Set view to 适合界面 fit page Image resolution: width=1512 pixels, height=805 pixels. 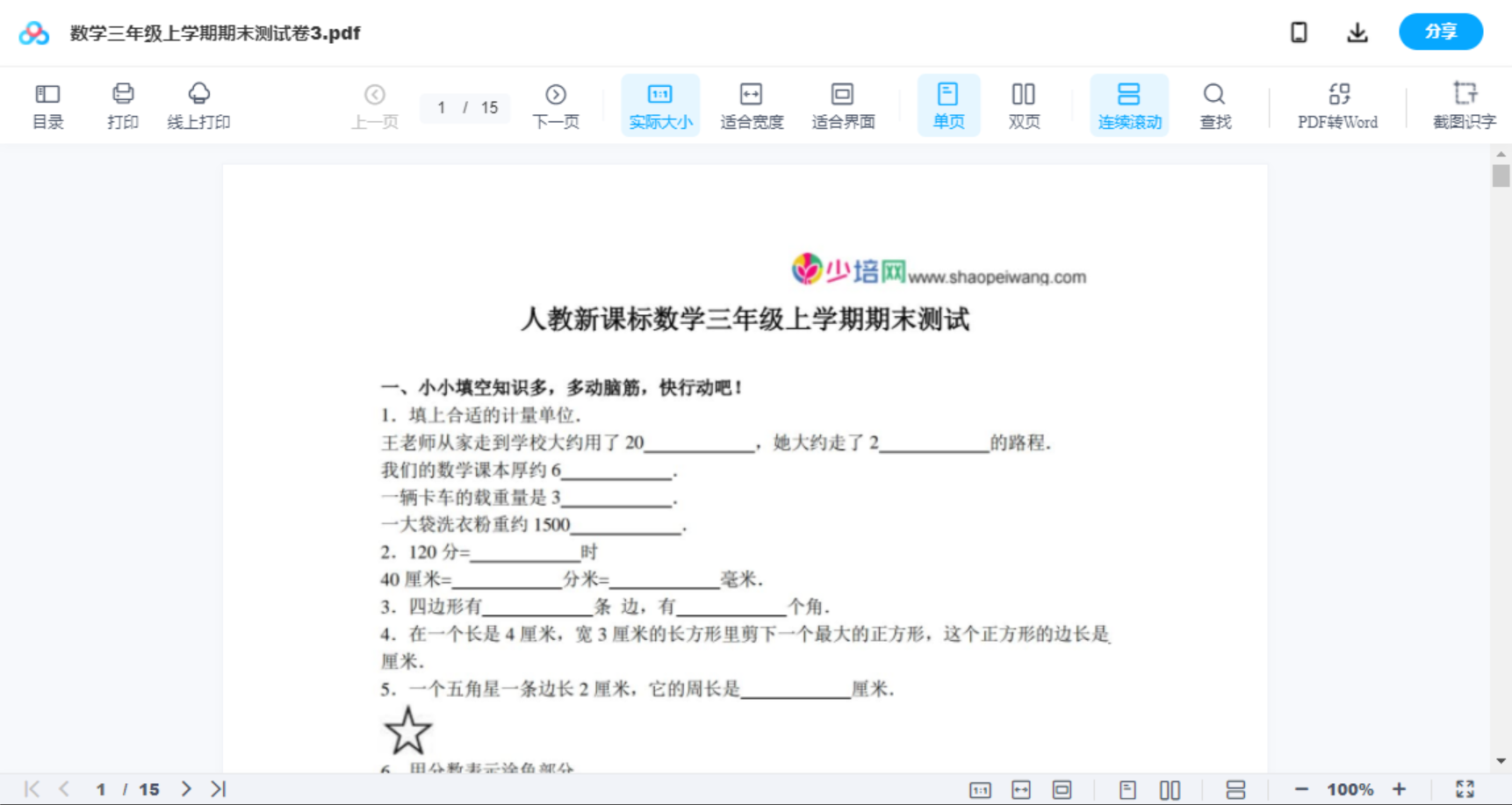click(843, 104)
